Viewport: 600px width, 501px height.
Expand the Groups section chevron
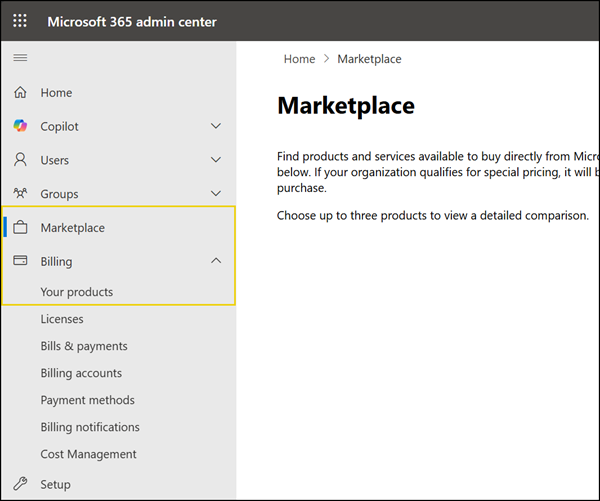click(216, 194)
